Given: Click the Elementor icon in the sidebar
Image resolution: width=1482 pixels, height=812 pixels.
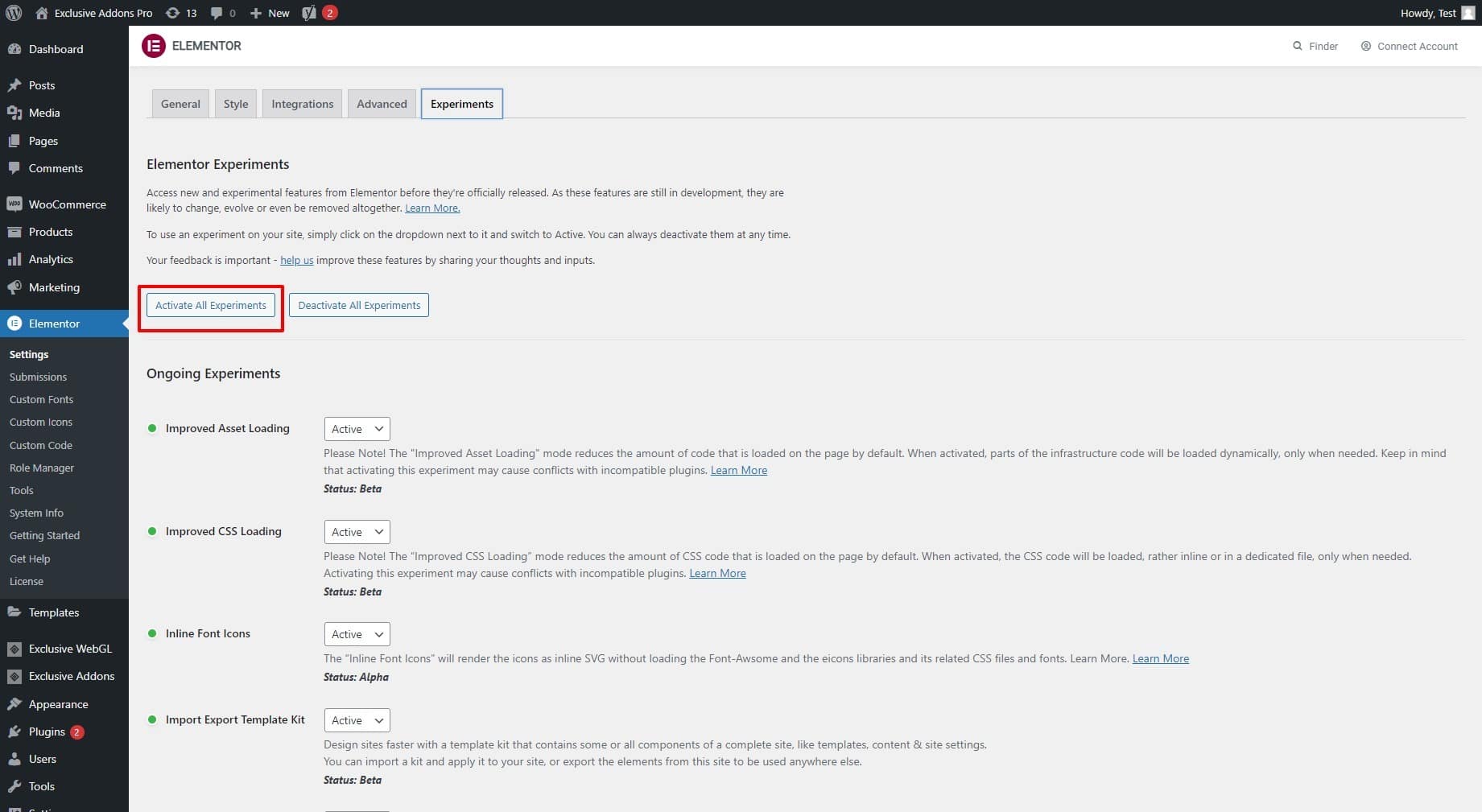Looking at the screenshot, I should tap(14, 324).
